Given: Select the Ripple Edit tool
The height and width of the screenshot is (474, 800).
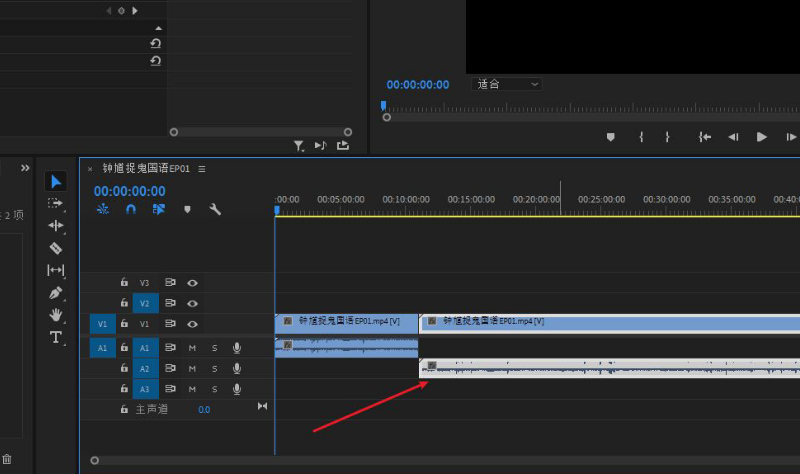Looking at the screenshot, I should (56, 226).
